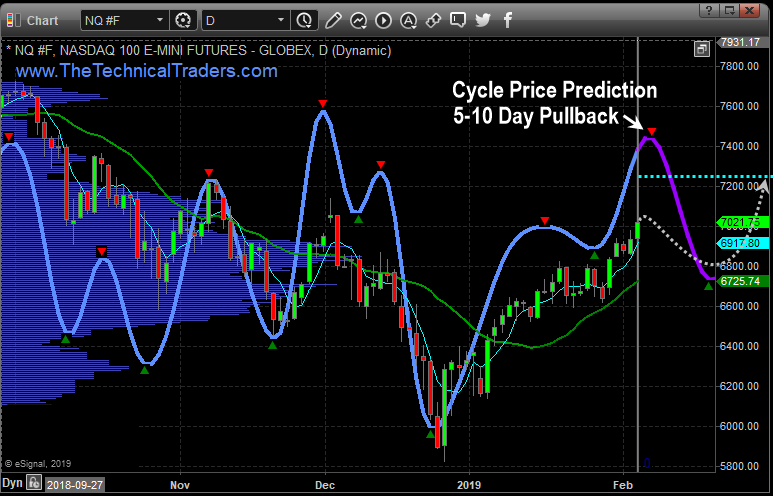Click the 7800.00 price axis label

739,66
